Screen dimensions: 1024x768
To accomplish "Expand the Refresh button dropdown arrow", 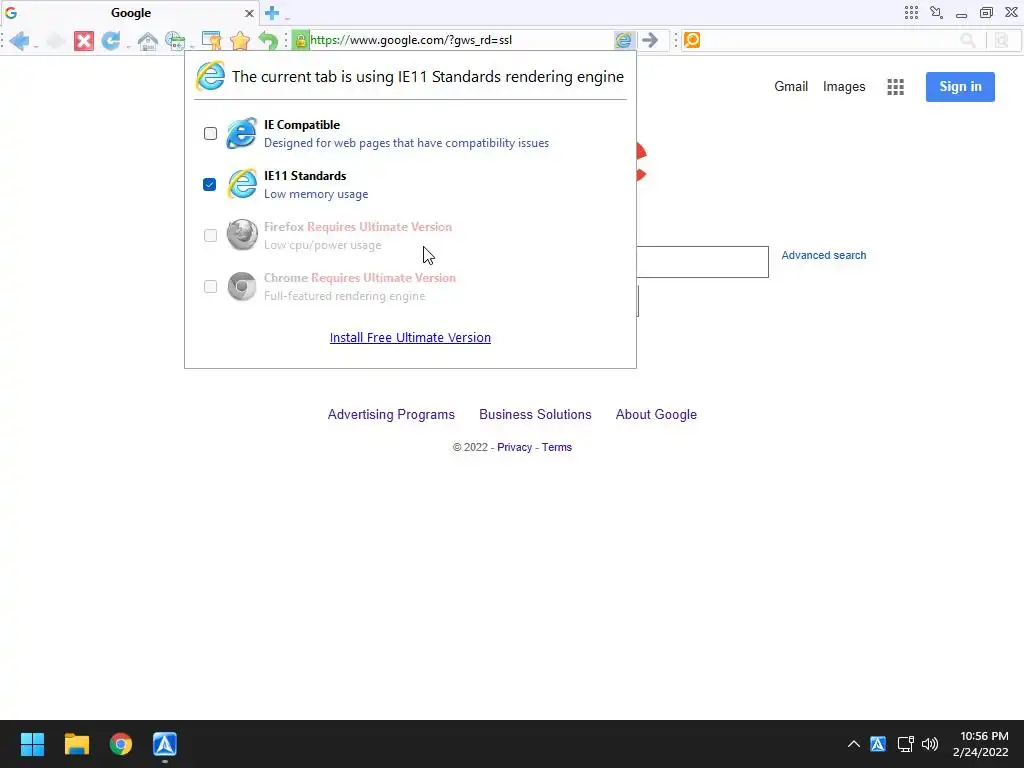I will click(128, 46).
